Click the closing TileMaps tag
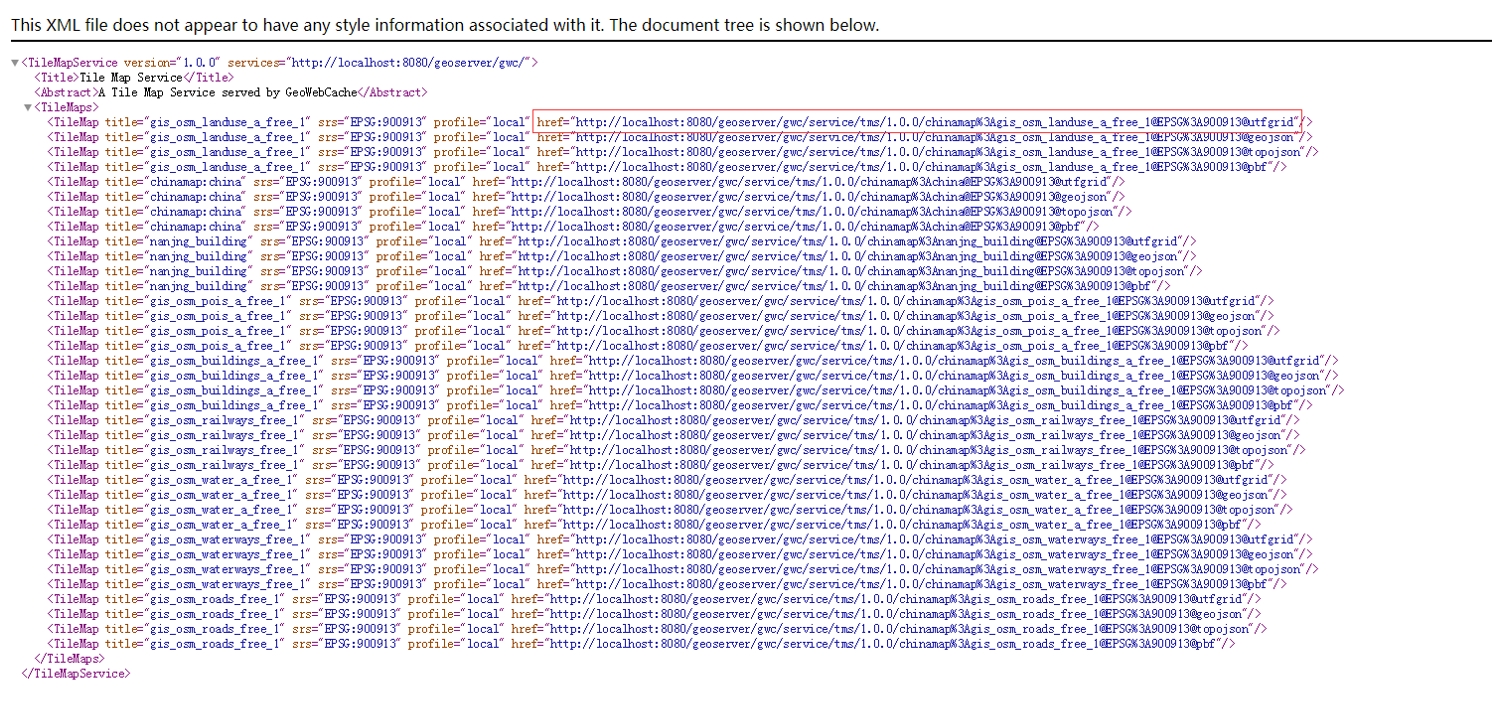1492x706 pixels. coord(68,659)
